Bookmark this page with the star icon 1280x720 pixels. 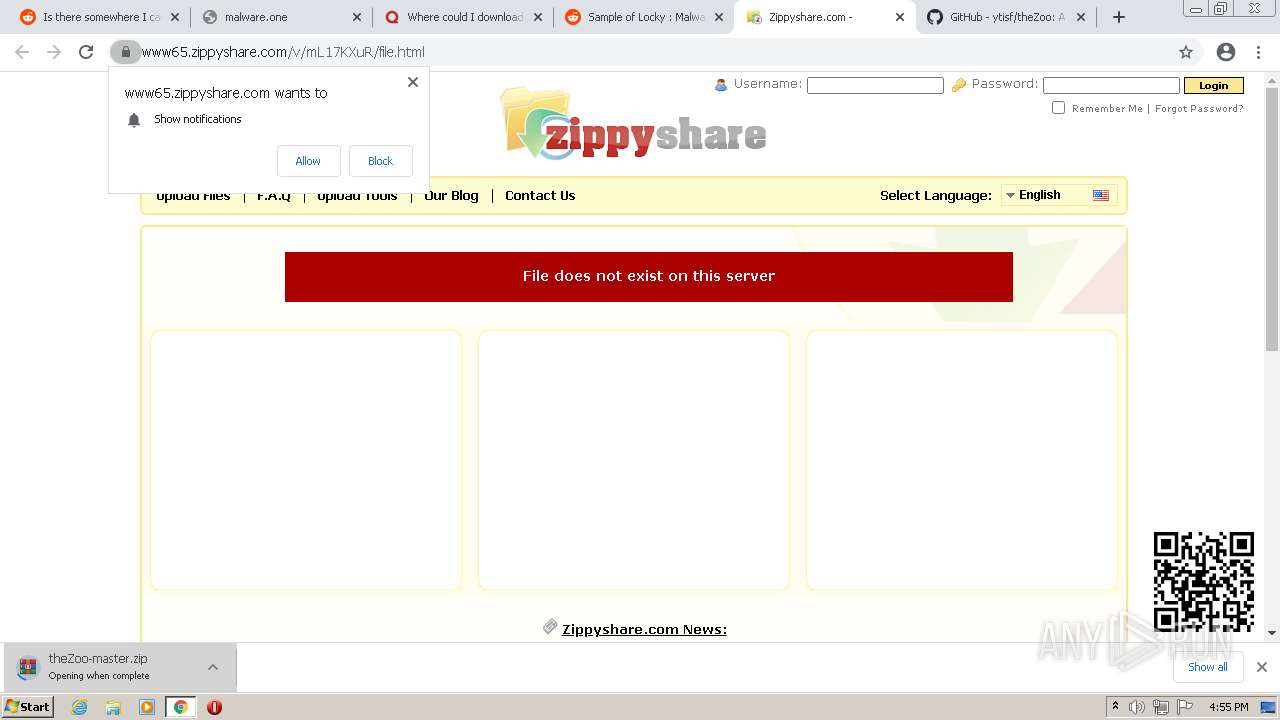[1186, 52]
